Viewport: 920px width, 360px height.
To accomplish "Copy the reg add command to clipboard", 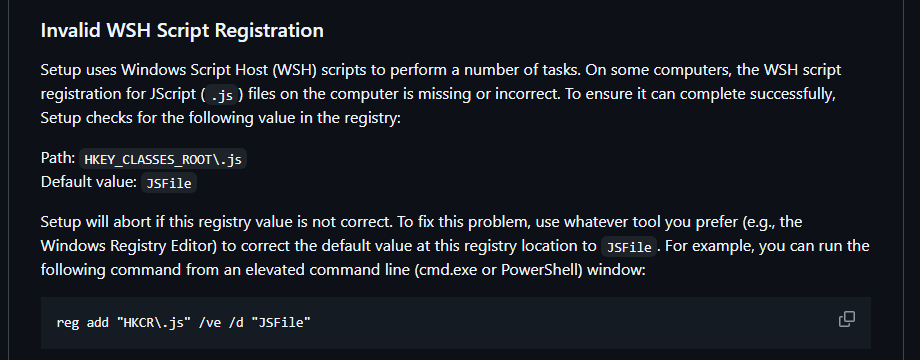I will click(847, 319).
